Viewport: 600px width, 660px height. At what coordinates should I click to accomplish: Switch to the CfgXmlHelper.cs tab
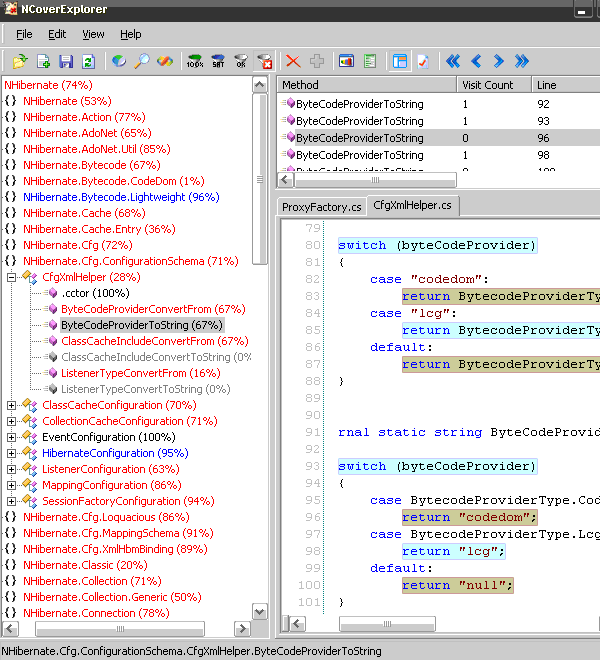(413, 205)
